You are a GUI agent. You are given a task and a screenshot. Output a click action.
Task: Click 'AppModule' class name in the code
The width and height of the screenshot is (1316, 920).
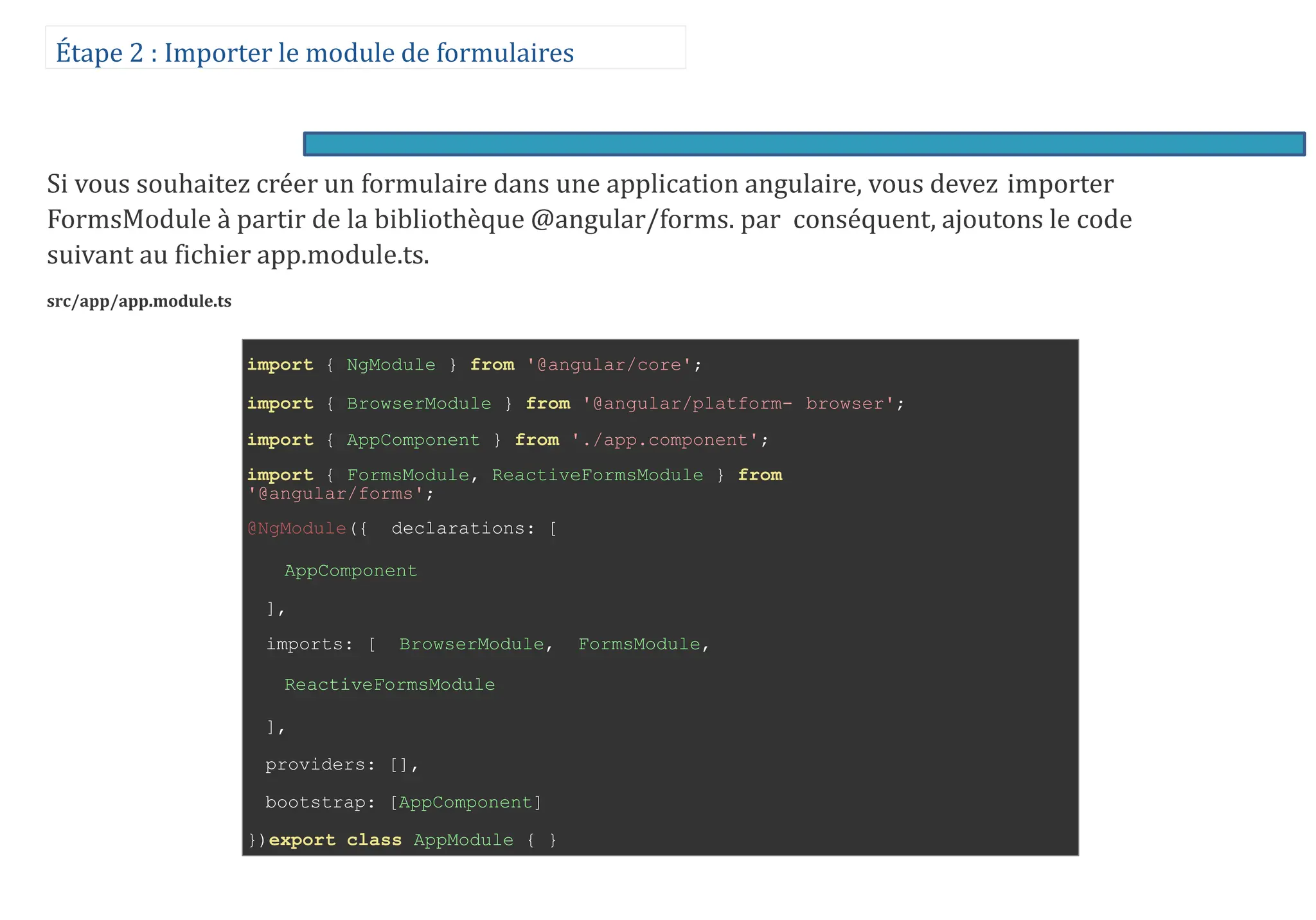click(463, 840)
